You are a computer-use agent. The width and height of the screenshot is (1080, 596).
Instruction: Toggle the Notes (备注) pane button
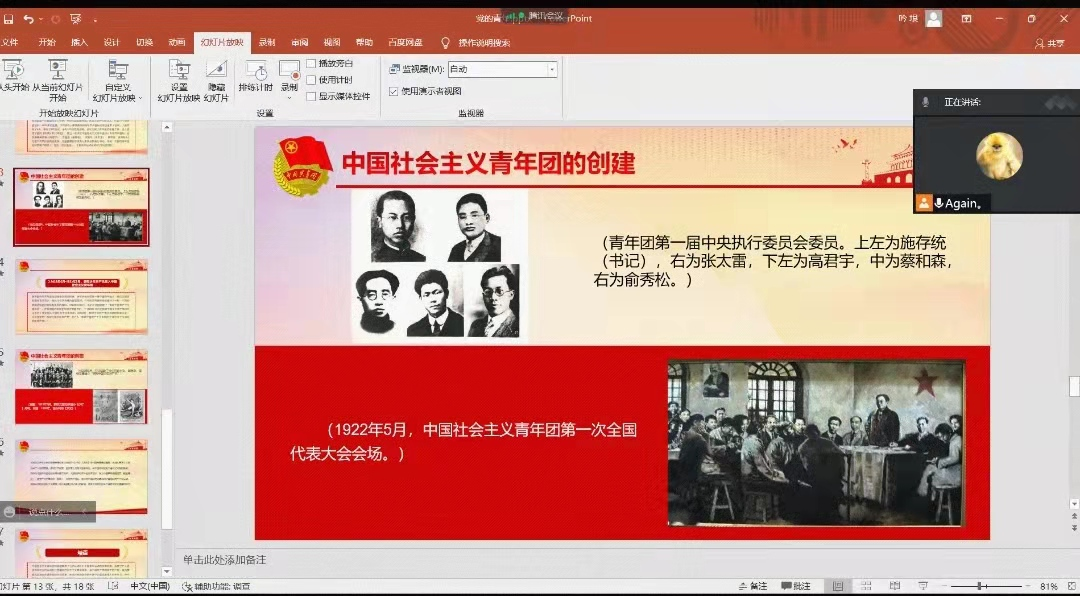tap(752, 586)
